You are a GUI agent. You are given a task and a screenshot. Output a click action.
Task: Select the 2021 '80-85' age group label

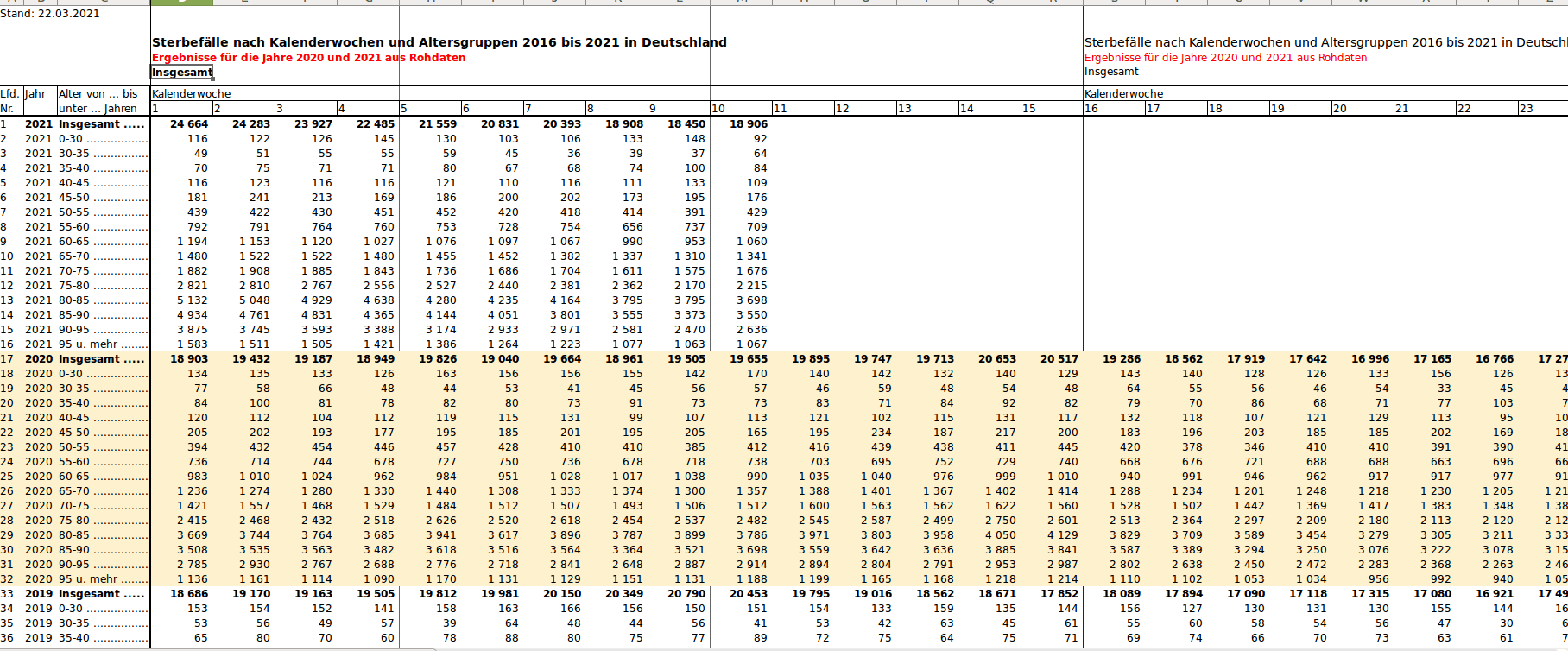104,300
